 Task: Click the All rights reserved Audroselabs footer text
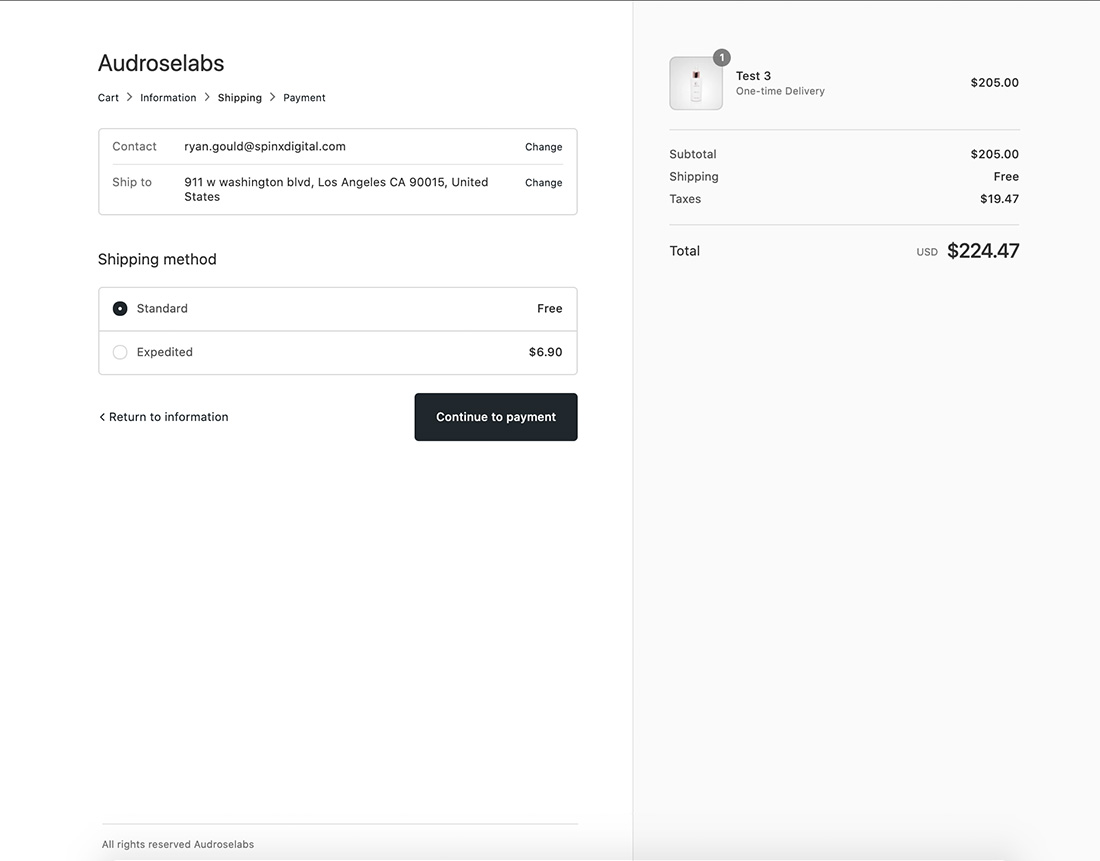[177, 844]
